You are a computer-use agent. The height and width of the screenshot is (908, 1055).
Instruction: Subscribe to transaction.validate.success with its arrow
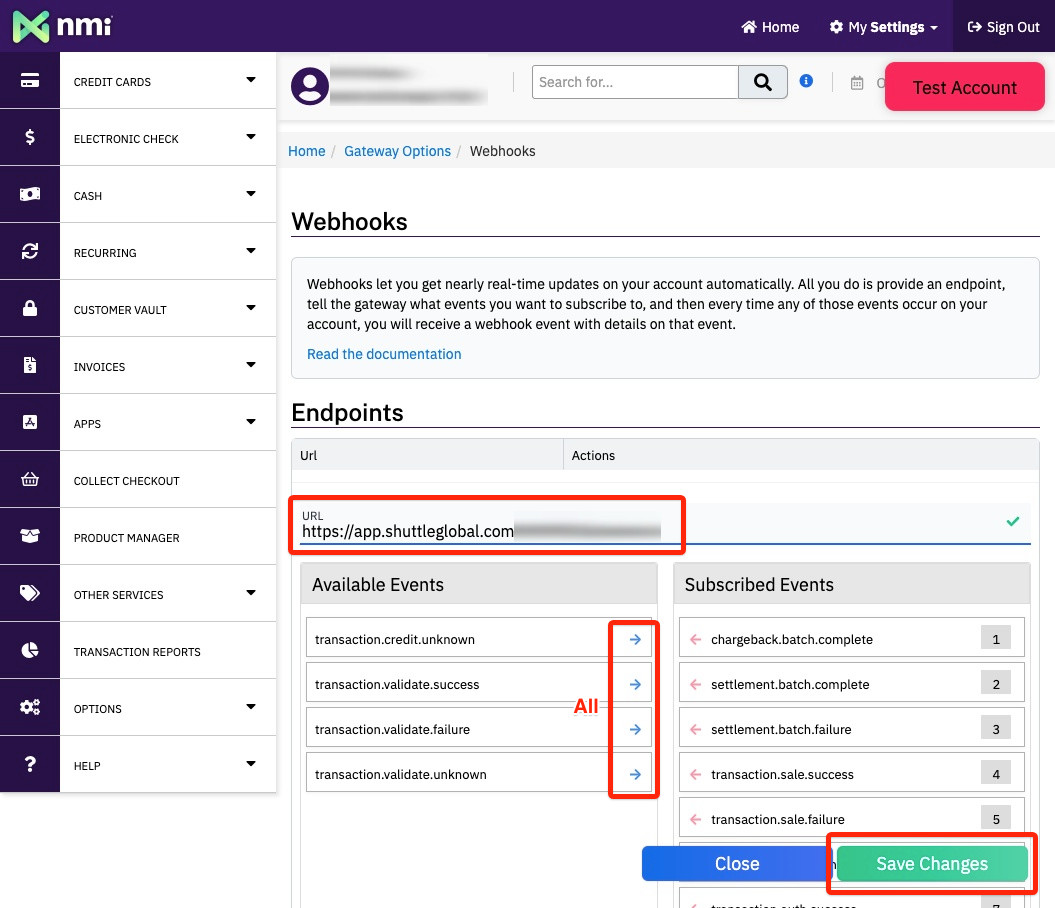(634, 685)
